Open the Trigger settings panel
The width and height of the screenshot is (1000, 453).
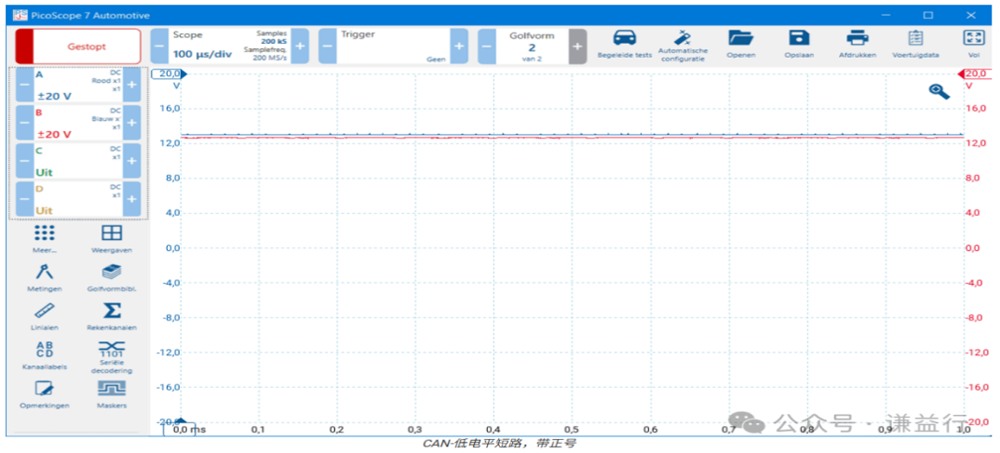(392, 46)
